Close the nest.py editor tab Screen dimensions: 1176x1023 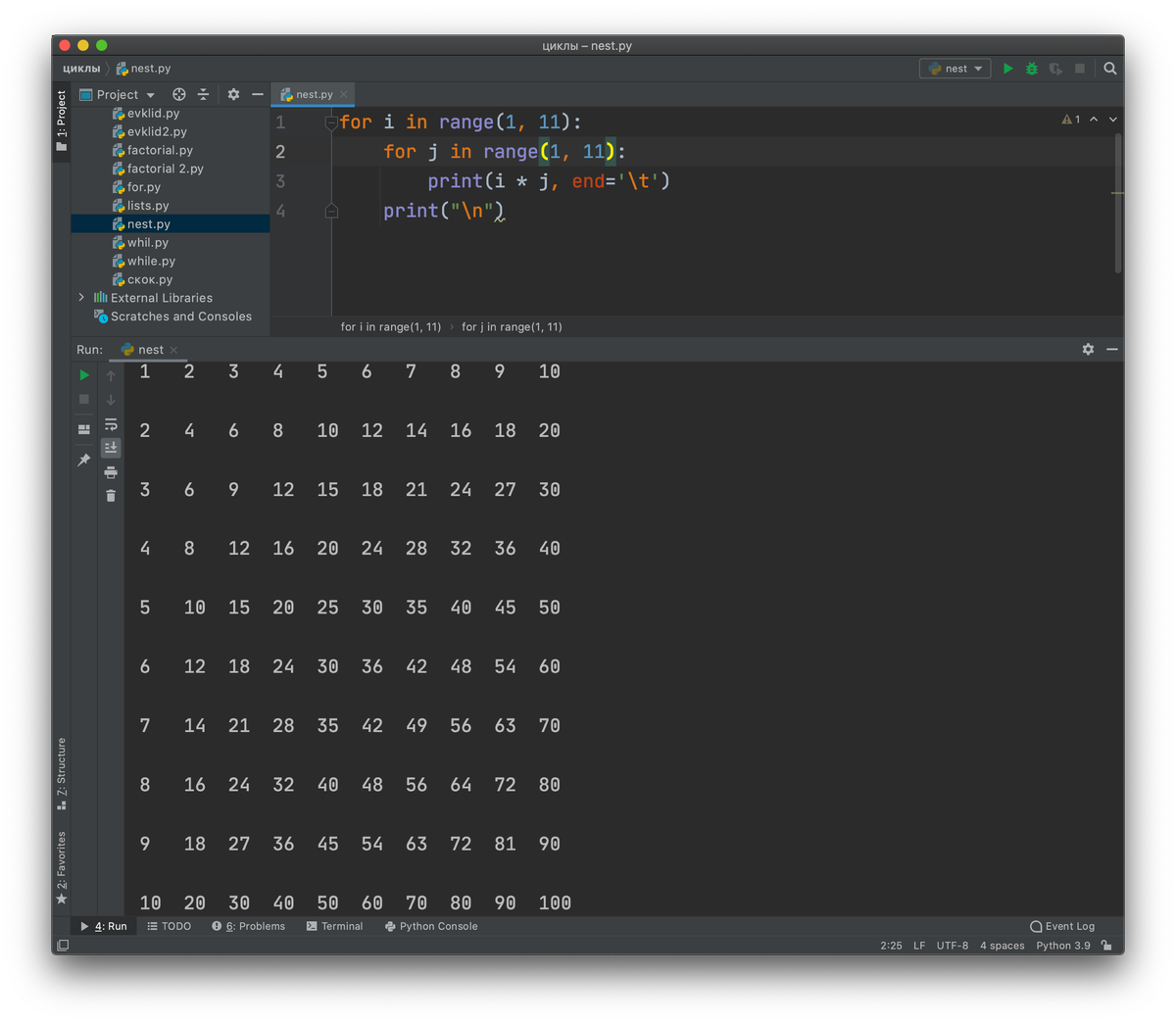pyautogui.click(x=344, y=95)
